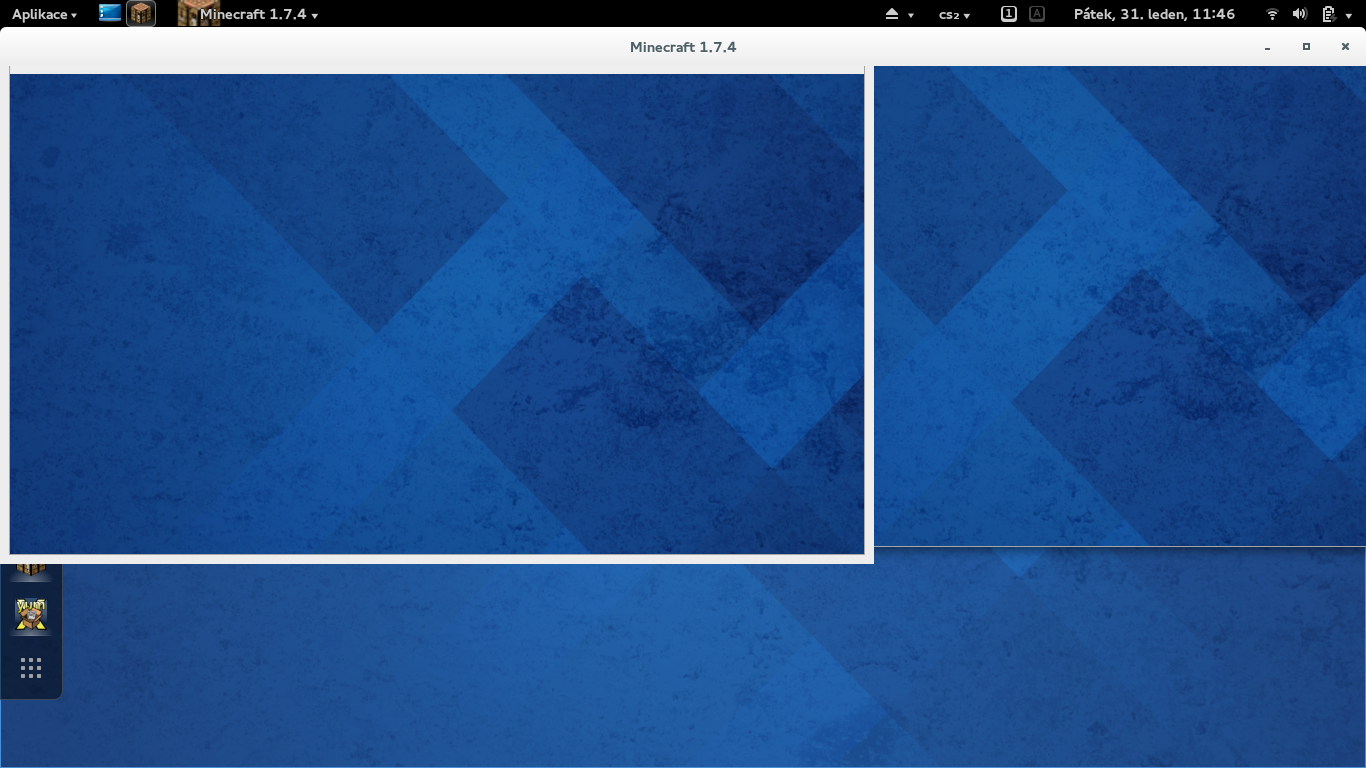Open the Minecraft 1.7.4 app menu

249,14
